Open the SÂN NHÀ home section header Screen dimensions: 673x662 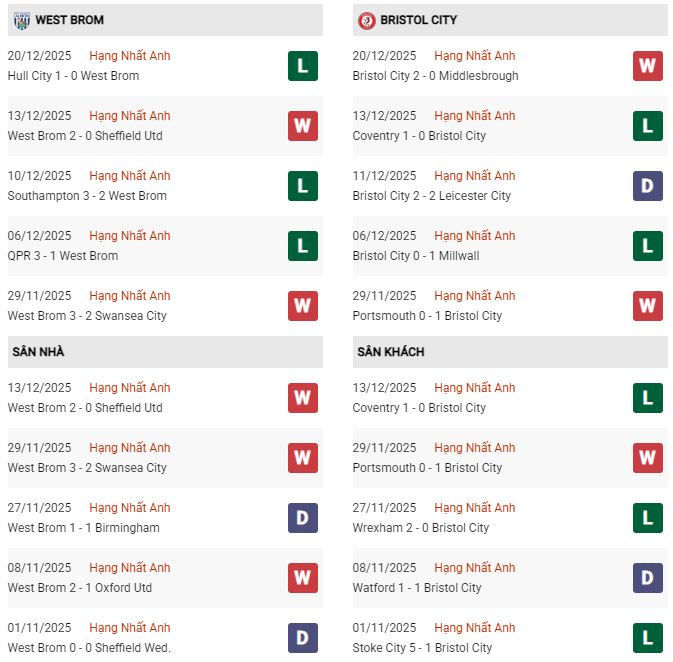click(38, 352)
